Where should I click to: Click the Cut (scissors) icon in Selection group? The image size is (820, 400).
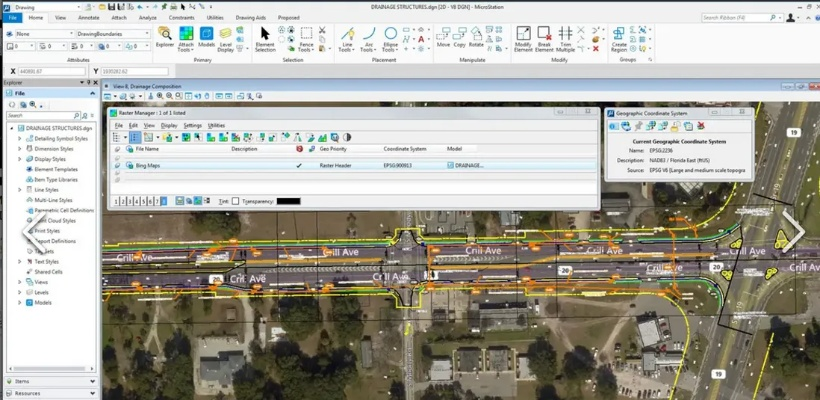(x=322, y=30)
